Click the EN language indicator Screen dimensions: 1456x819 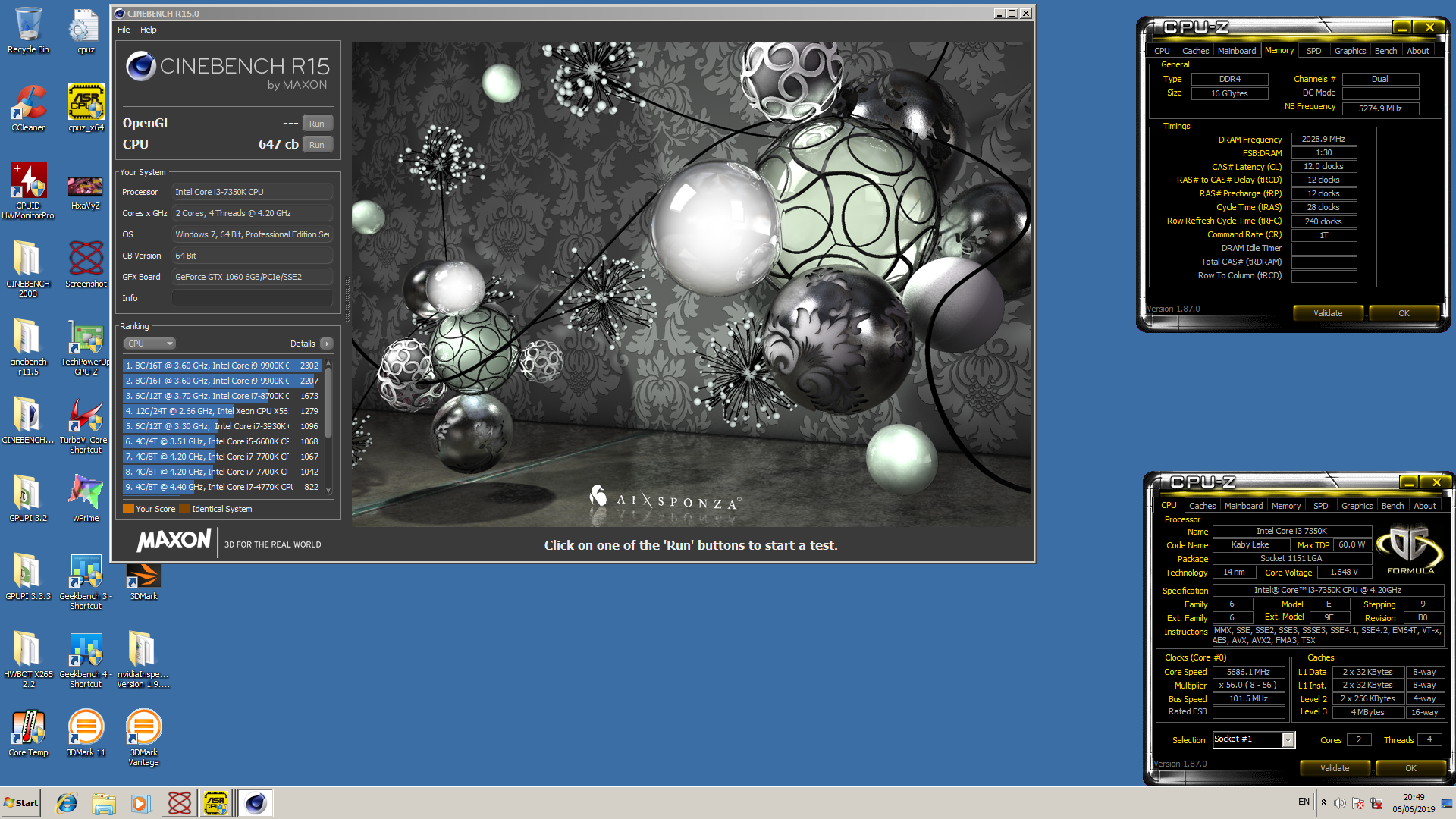coord(1304,802)
